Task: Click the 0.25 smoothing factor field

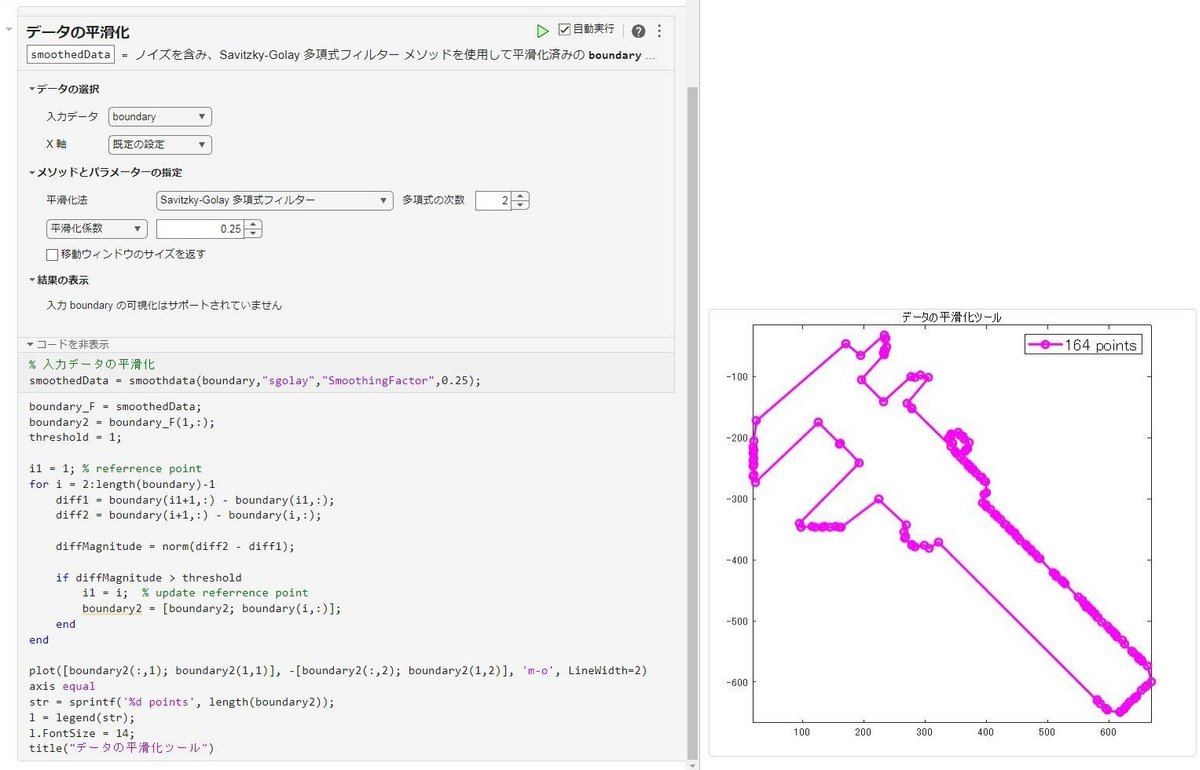Action: 200,229
